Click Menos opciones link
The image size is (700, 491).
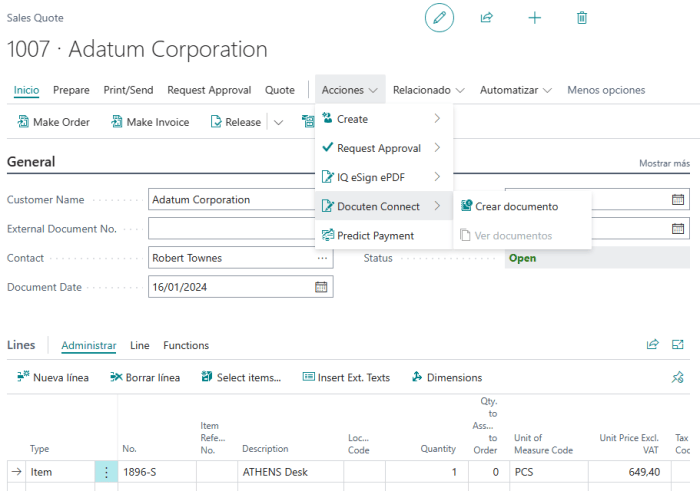pos(606,90)
